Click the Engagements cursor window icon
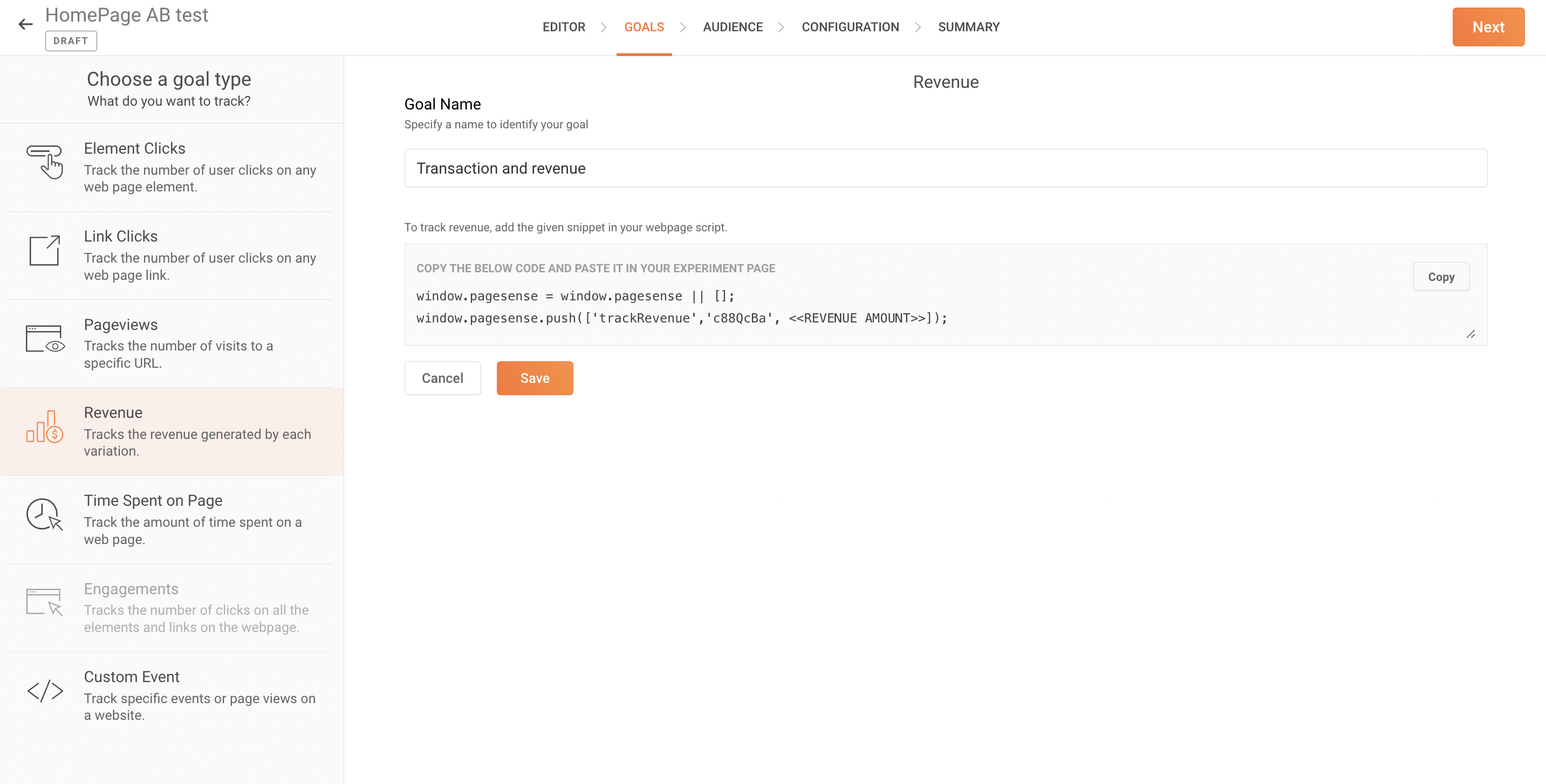1546x784 pixels. tap(45, 602)
